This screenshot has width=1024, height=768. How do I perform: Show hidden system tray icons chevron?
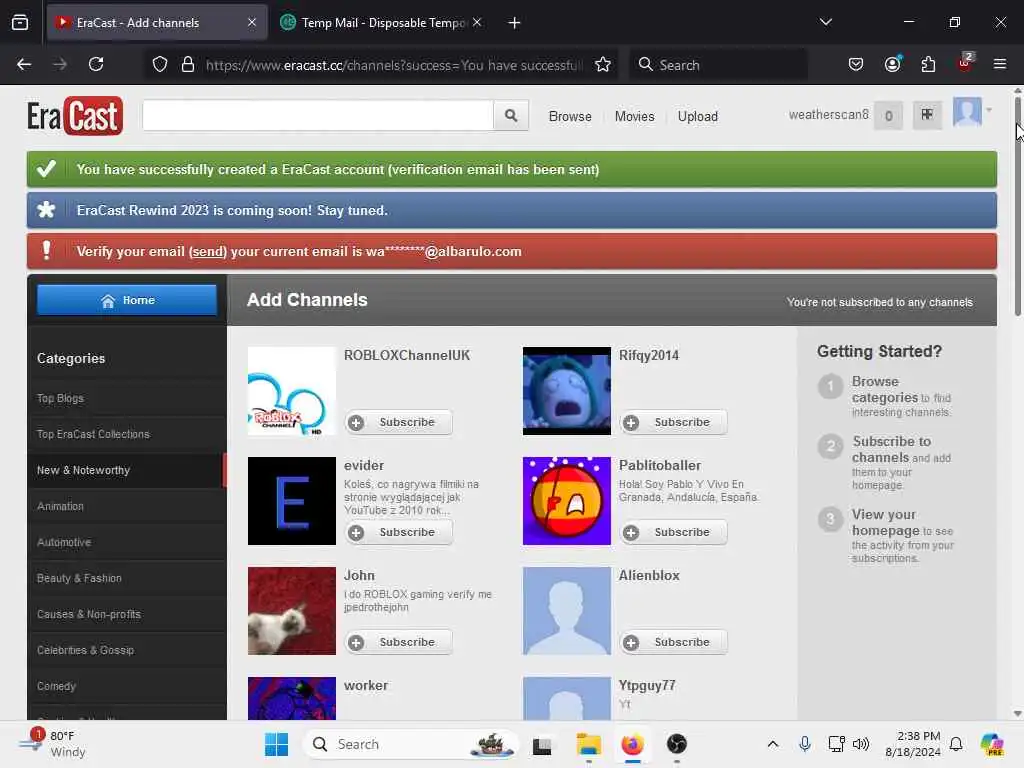click(x=773, y=744)
